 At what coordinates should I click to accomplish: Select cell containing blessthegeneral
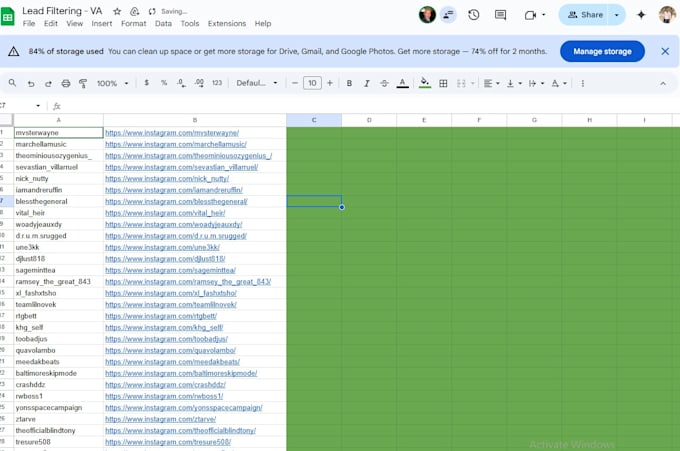59,201
